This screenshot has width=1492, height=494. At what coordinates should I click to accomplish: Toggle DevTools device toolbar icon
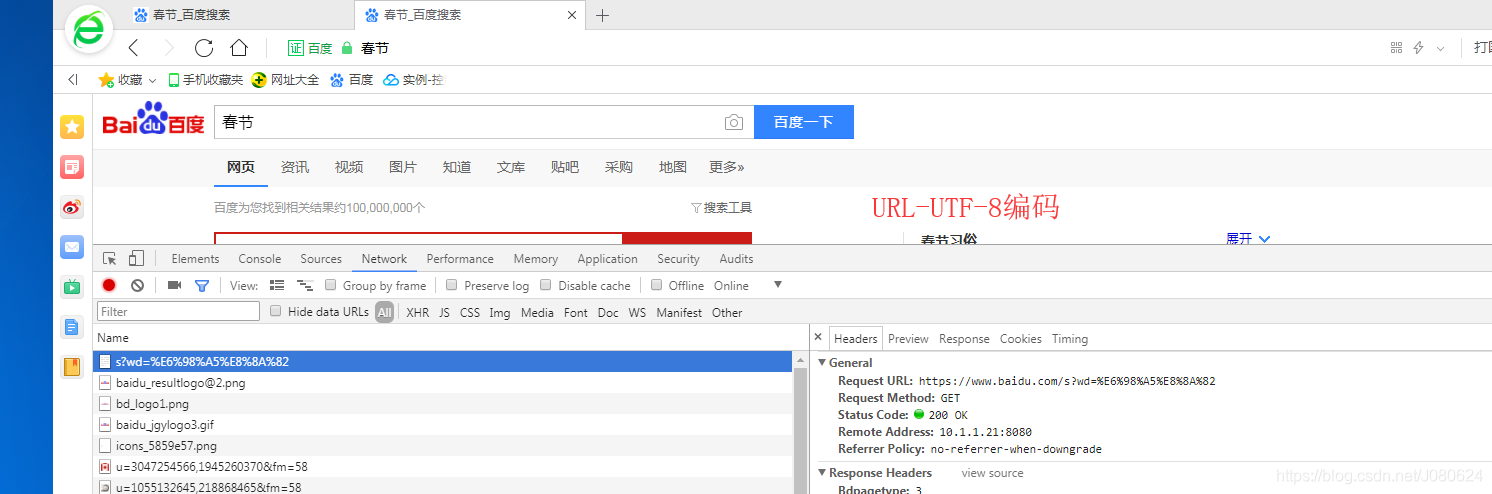(x=137, y=258)
